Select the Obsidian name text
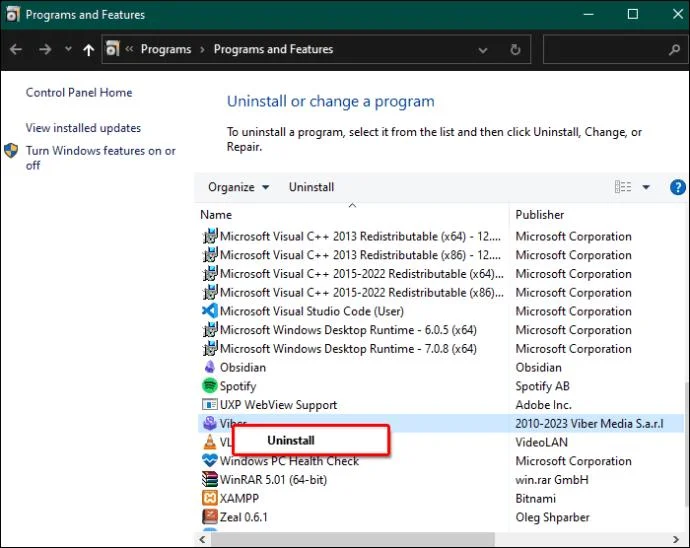The width and height of the screenshot is (690, 548). pyautogui.click(x=242, y=368)
